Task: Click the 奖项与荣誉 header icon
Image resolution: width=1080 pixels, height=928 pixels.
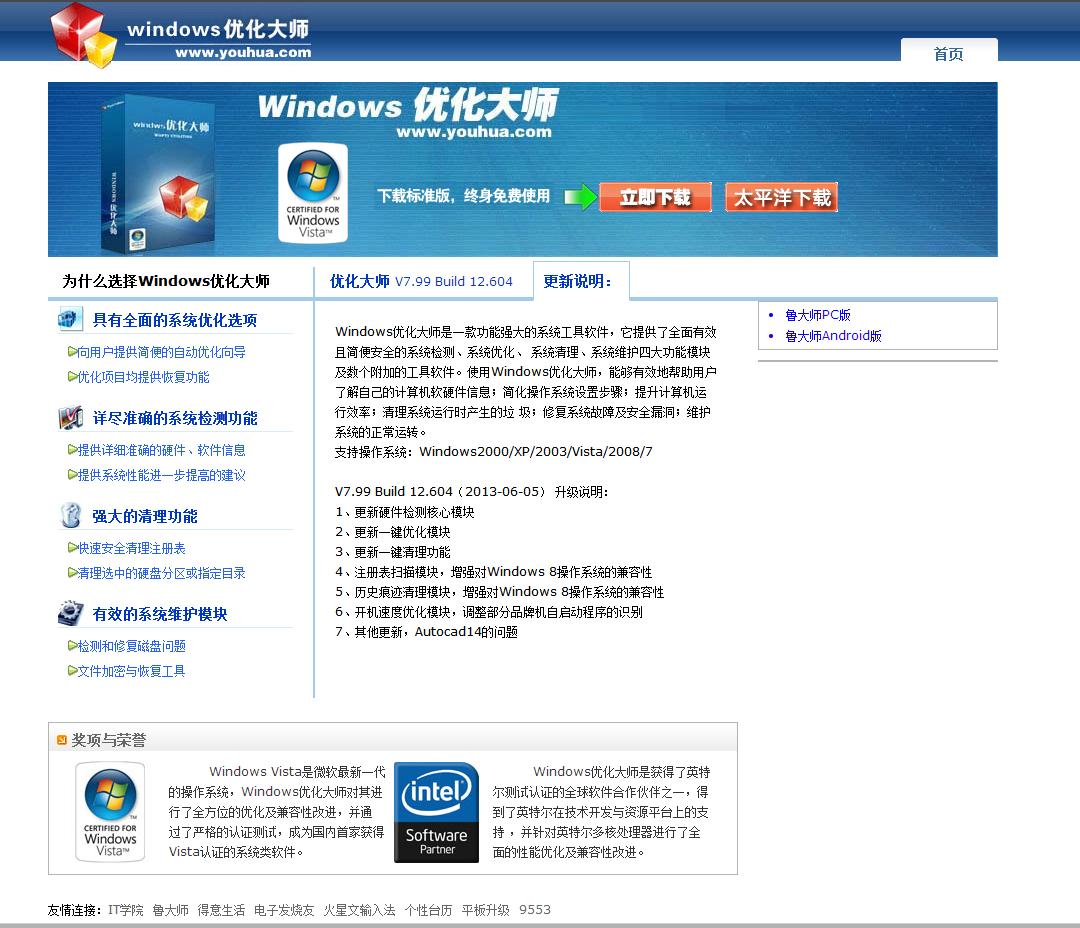Action: pos(61,736)
